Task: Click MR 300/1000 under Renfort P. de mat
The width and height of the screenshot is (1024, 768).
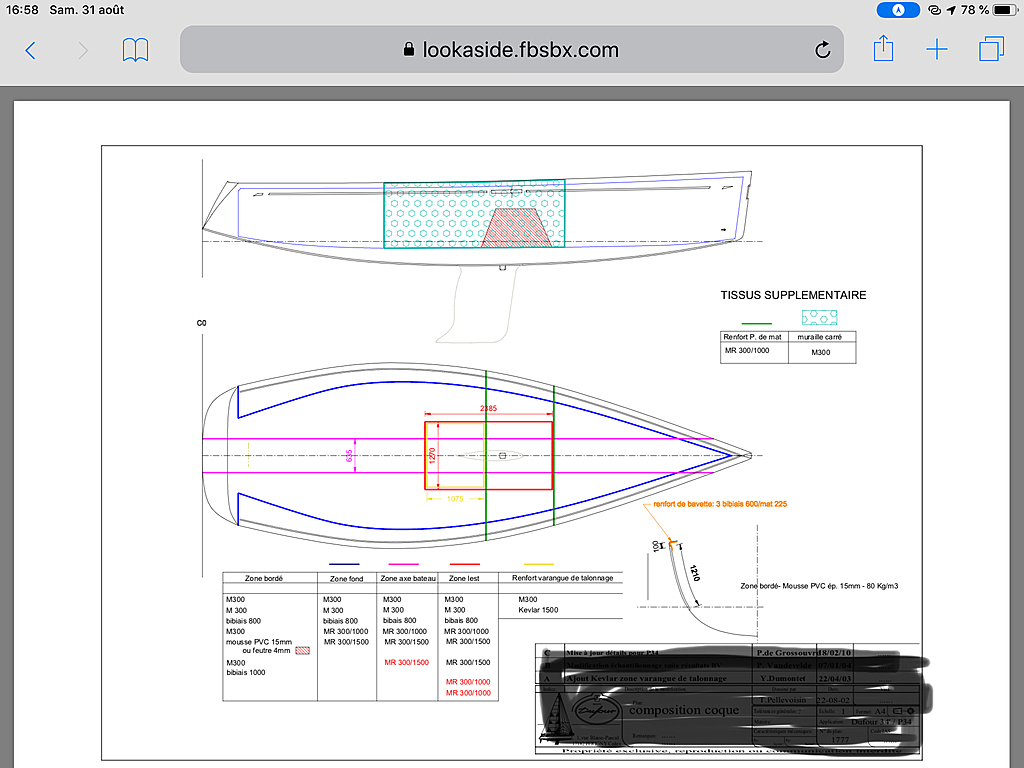Action: click(747, 351)
